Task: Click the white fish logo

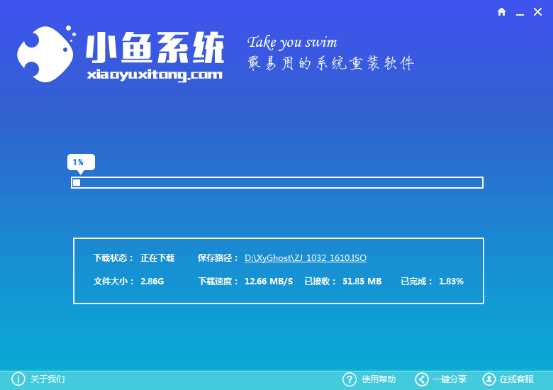Action: tap(46, 54)
